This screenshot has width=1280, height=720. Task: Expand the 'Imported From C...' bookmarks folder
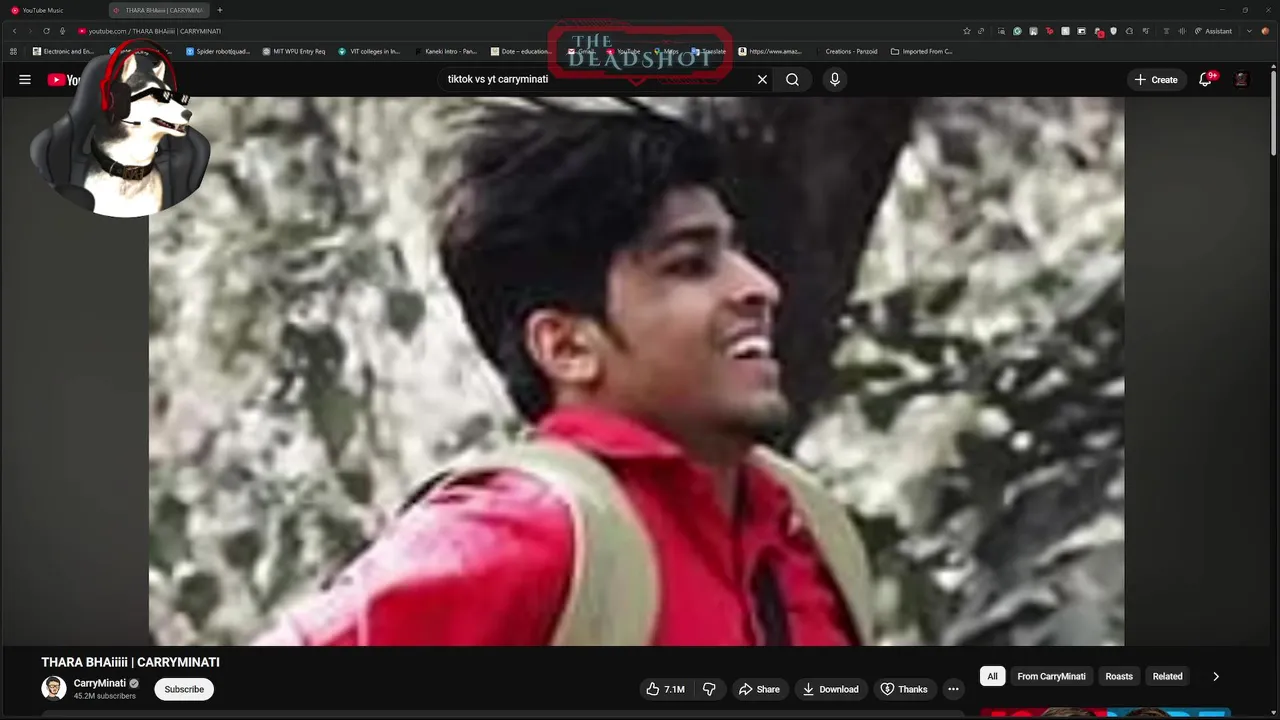click(x=922, y=51)
